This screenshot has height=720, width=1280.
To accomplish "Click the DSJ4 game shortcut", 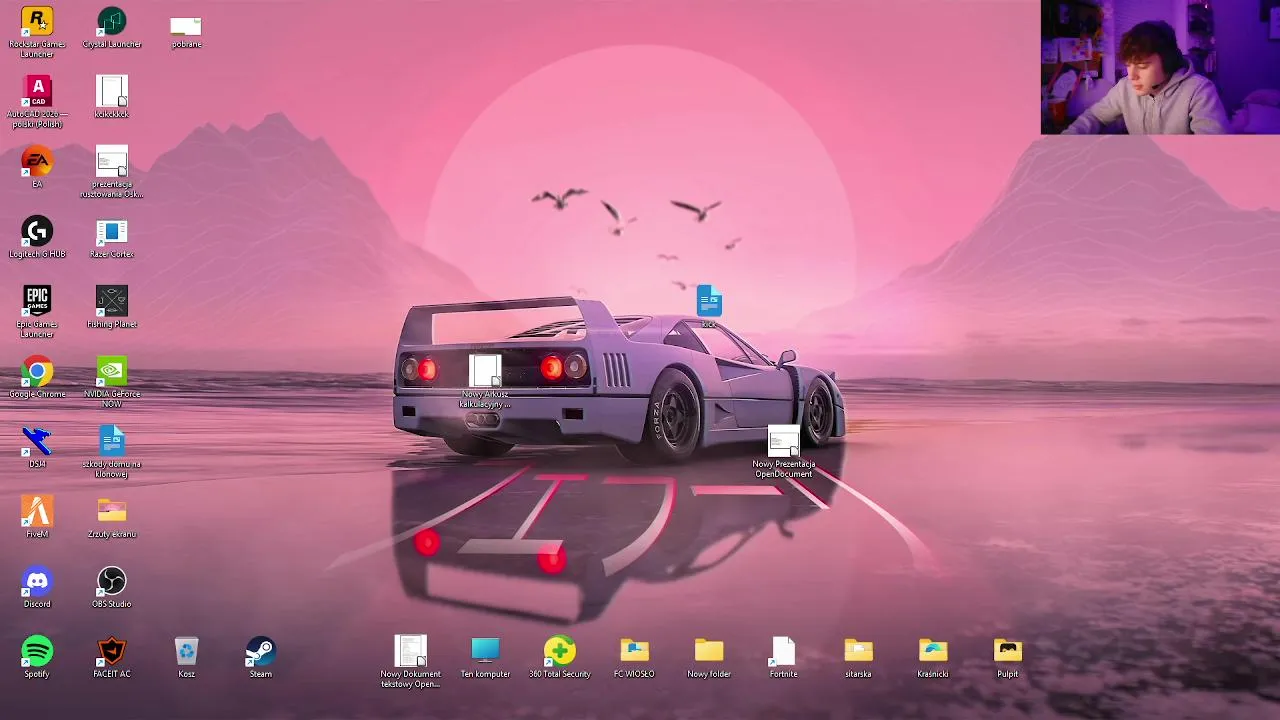I will coord(37,447).
